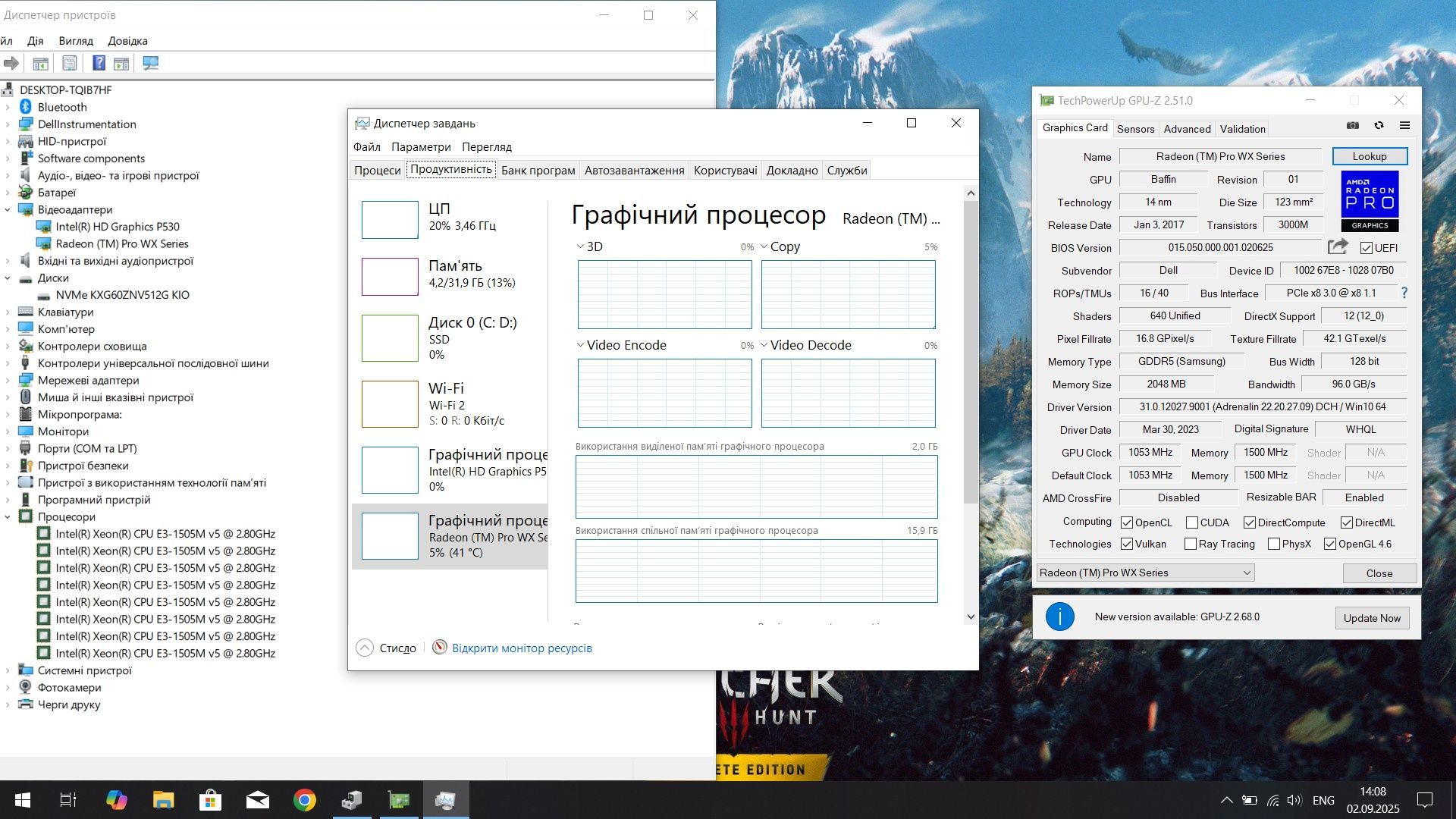Toggle the UEFI checkbox in GPU-Z

coord(1367,248)
